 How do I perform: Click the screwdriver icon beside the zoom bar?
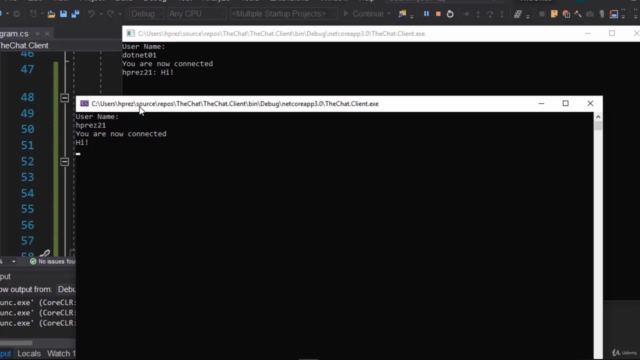[x=45, y=254]
